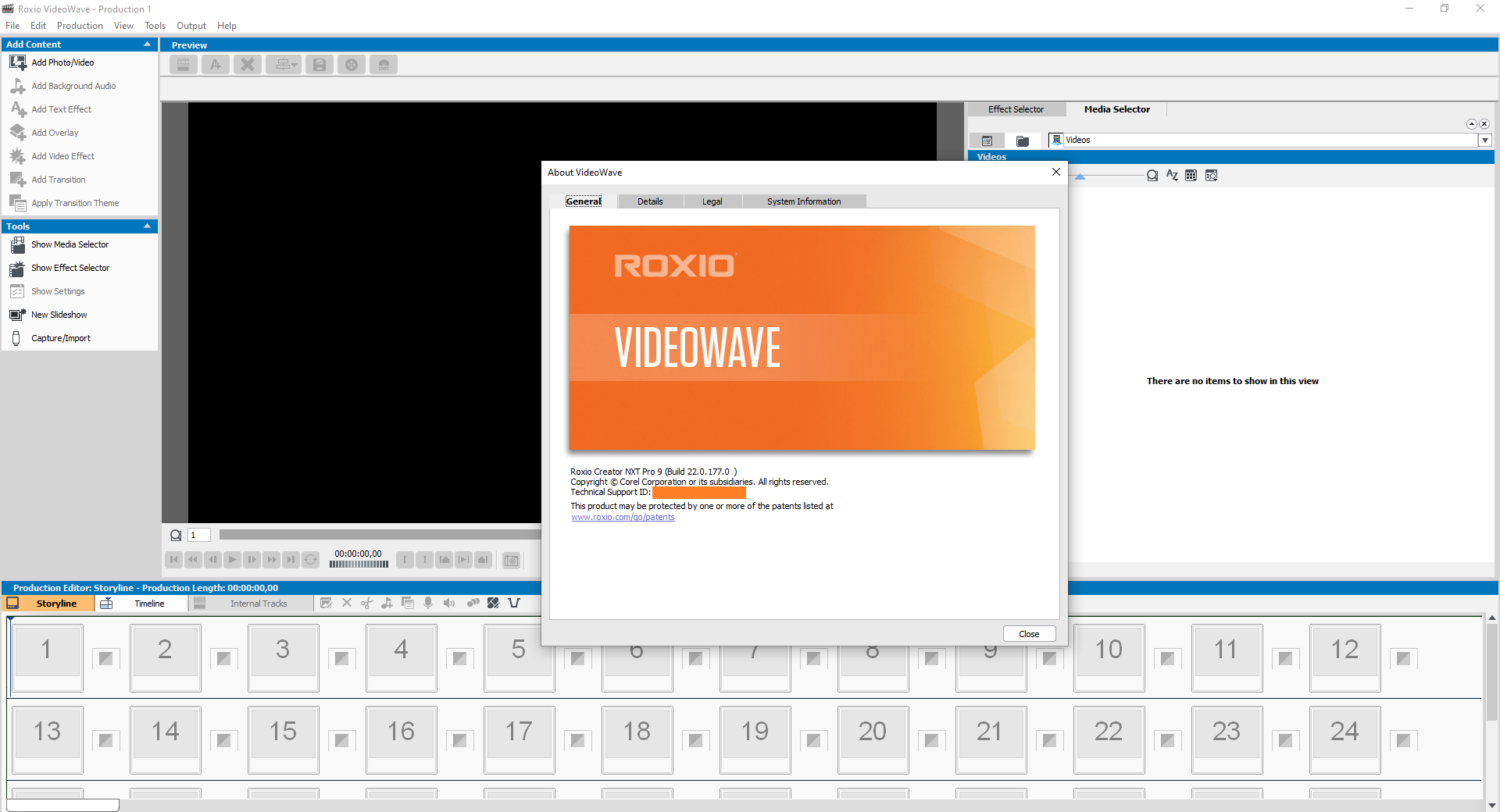Click the preview zoom level input field
Image resolution: width=1500 pixels, height=812 pixels.
[199, 535]
